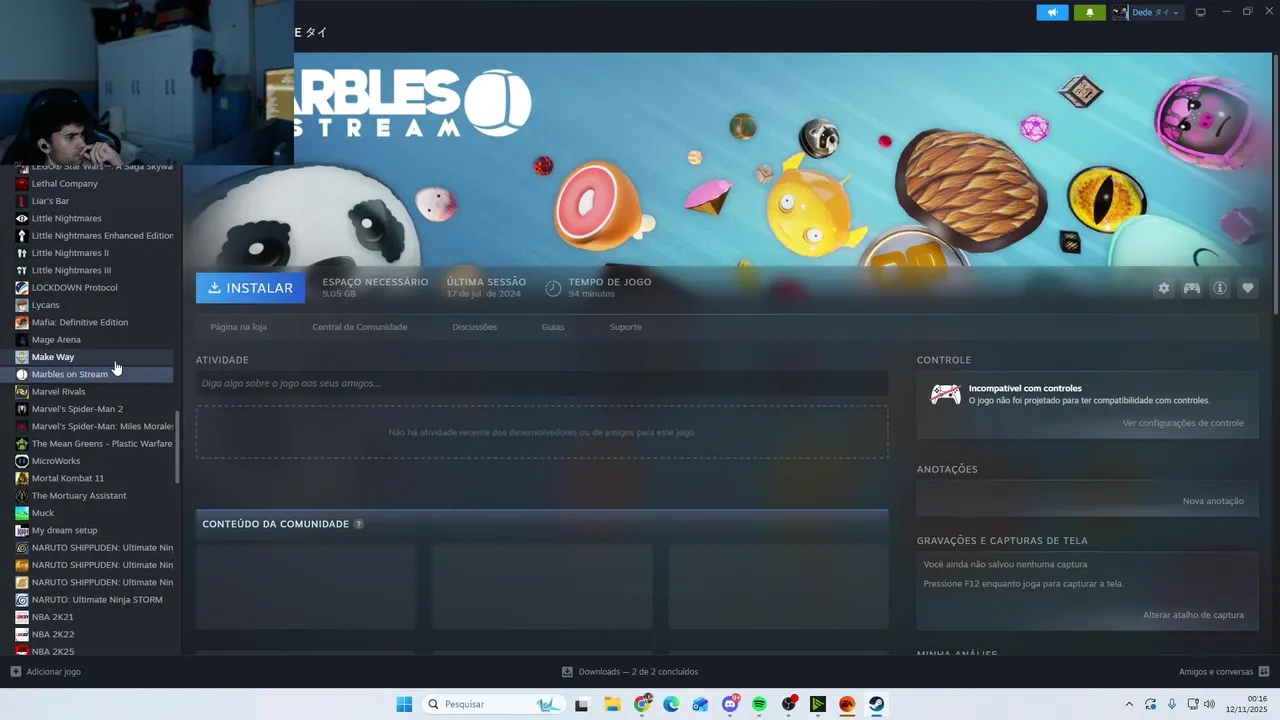Open the Central da Comunidade tab
This screenshot has width=1280, height=720.
(x=360, y=327)
